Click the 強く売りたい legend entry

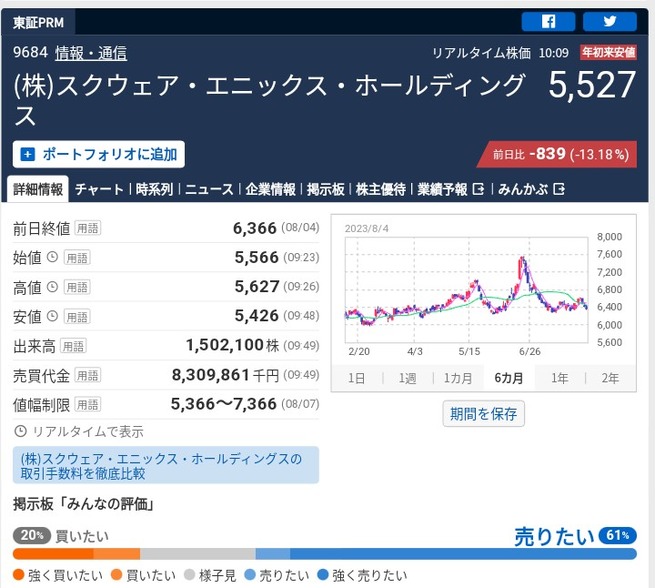[x=362, y=575]
